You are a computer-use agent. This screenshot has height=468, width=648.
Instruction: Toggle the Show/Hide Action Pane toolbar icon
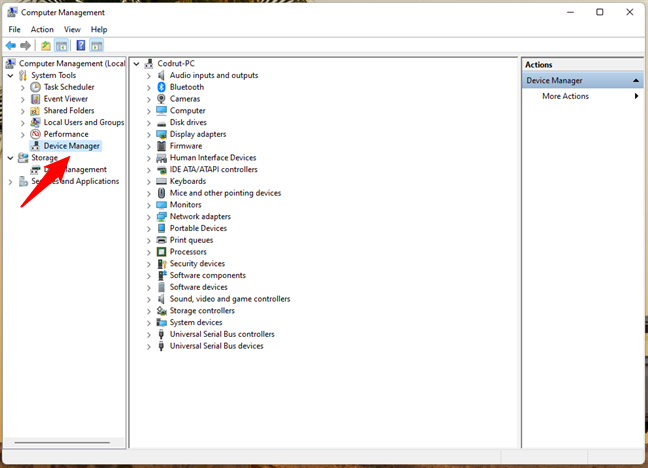(x=96, y=45)
